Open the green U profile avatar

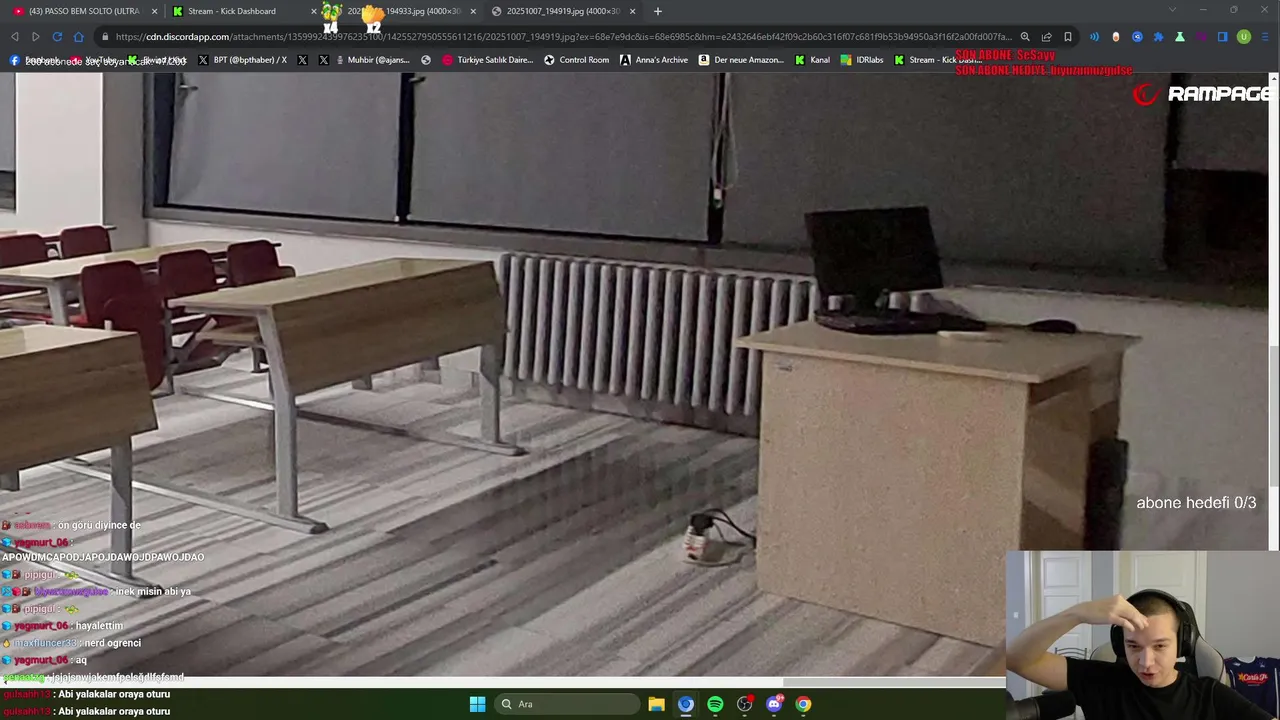[1244, 37]
